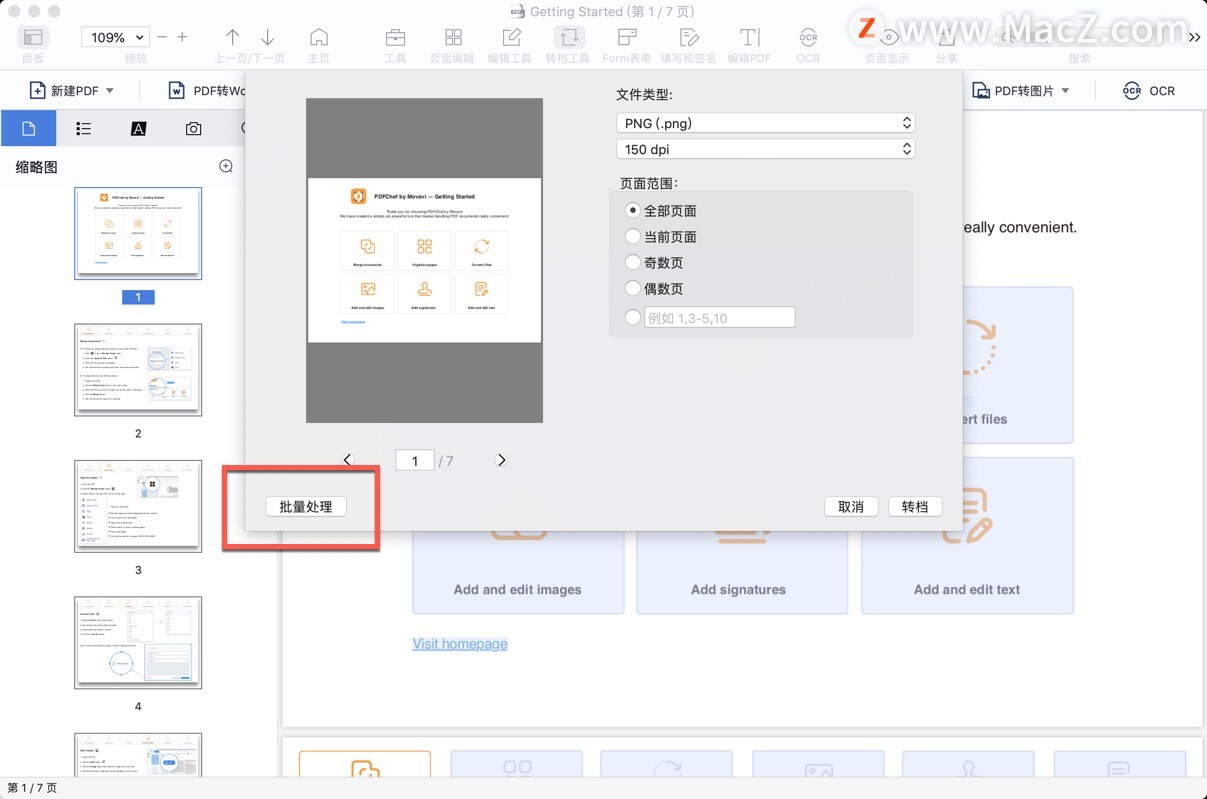This screenshot has height=799, width=1207.
Task: Open the Visit homepage link
Action: coord(460,644)
